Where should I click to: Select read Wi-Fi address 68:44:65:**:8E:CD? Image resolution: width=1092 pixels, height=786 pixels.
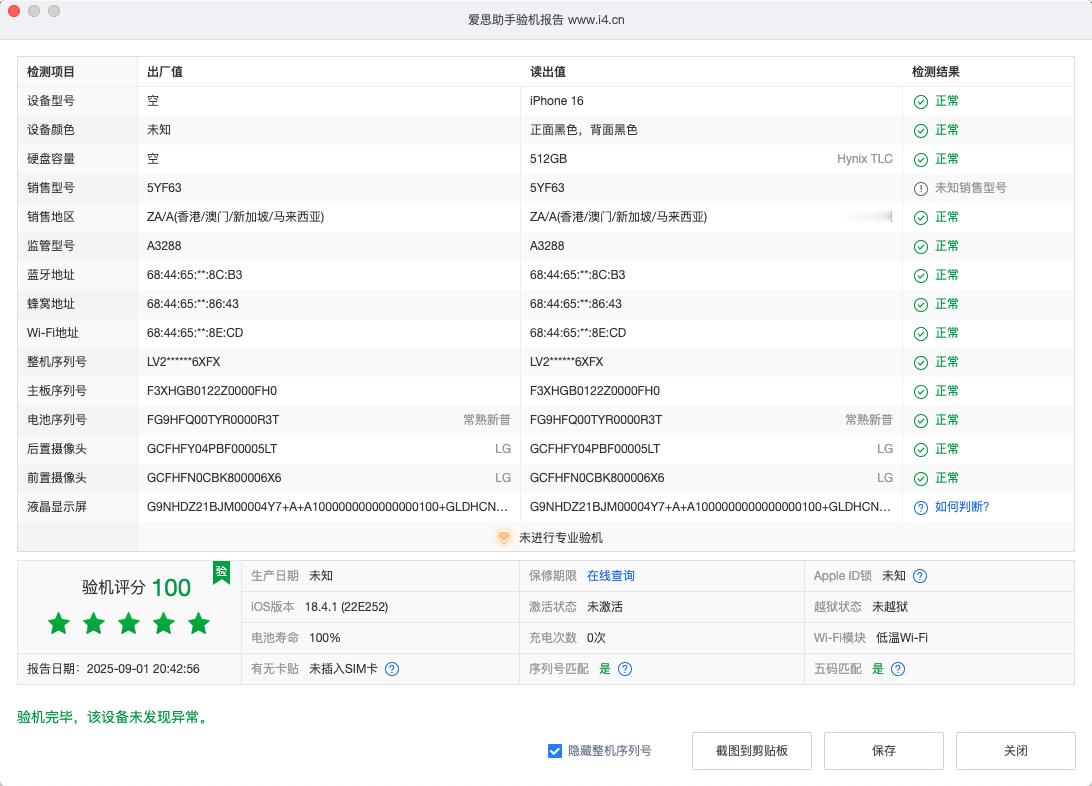577,333
